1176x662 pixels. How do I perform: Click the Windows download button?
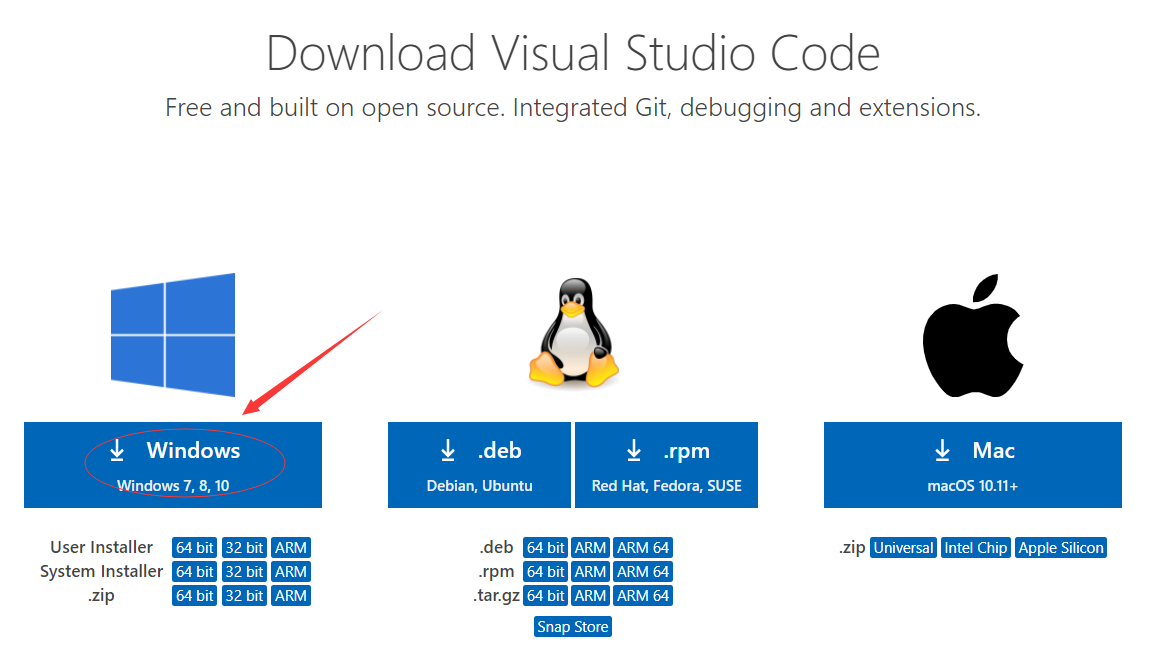tap(172, 465)
